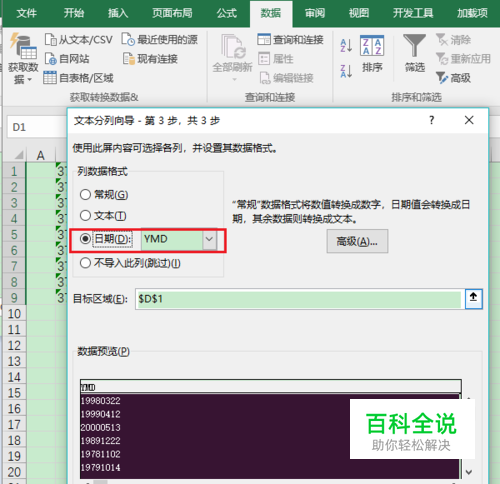Open the 文件 tab
500x484 pixels.
tap(26, 13)
